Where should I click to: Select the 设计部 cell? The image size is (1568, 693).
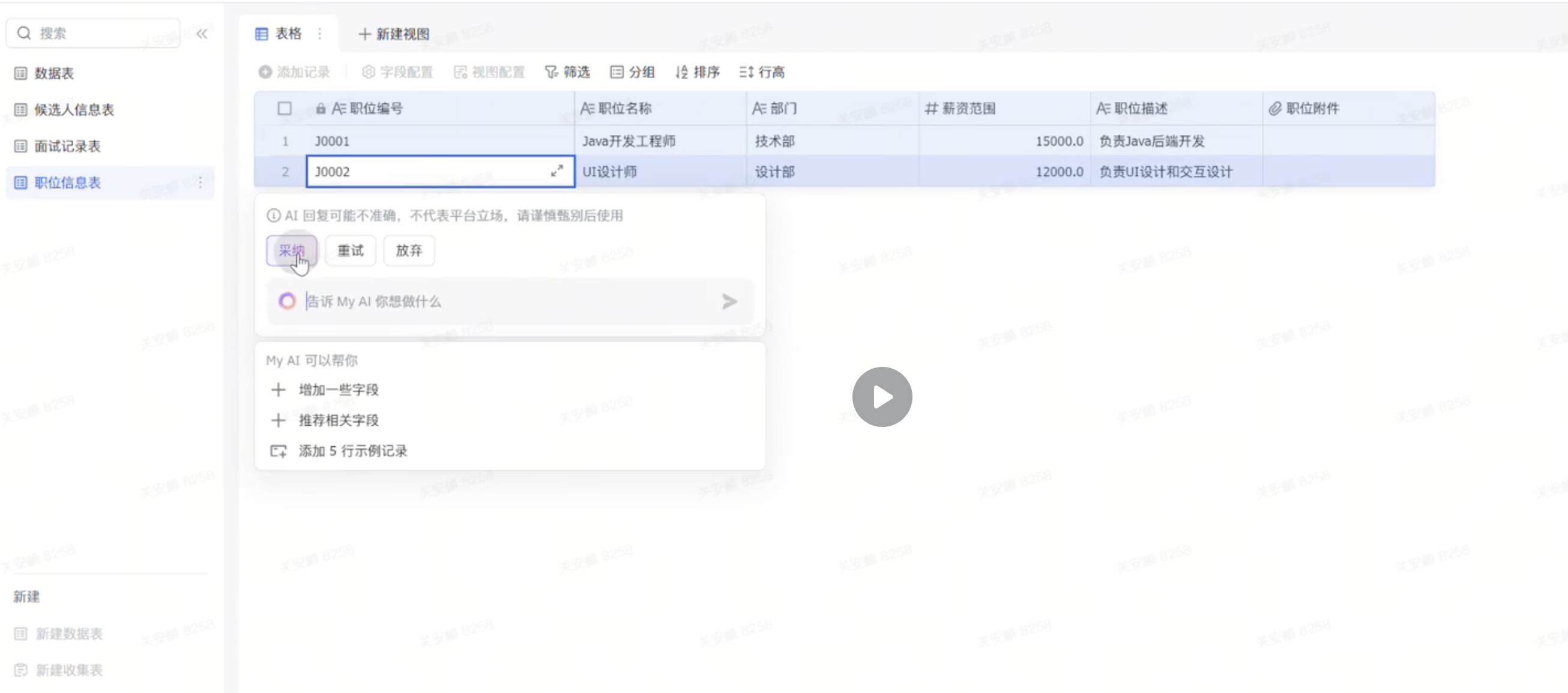[x=833, y=172]
